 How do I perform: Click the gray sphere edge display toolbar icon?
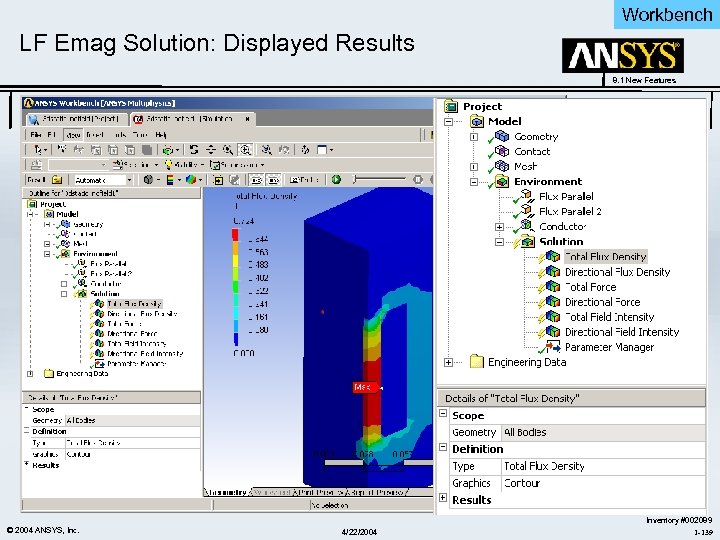[148, 180]
